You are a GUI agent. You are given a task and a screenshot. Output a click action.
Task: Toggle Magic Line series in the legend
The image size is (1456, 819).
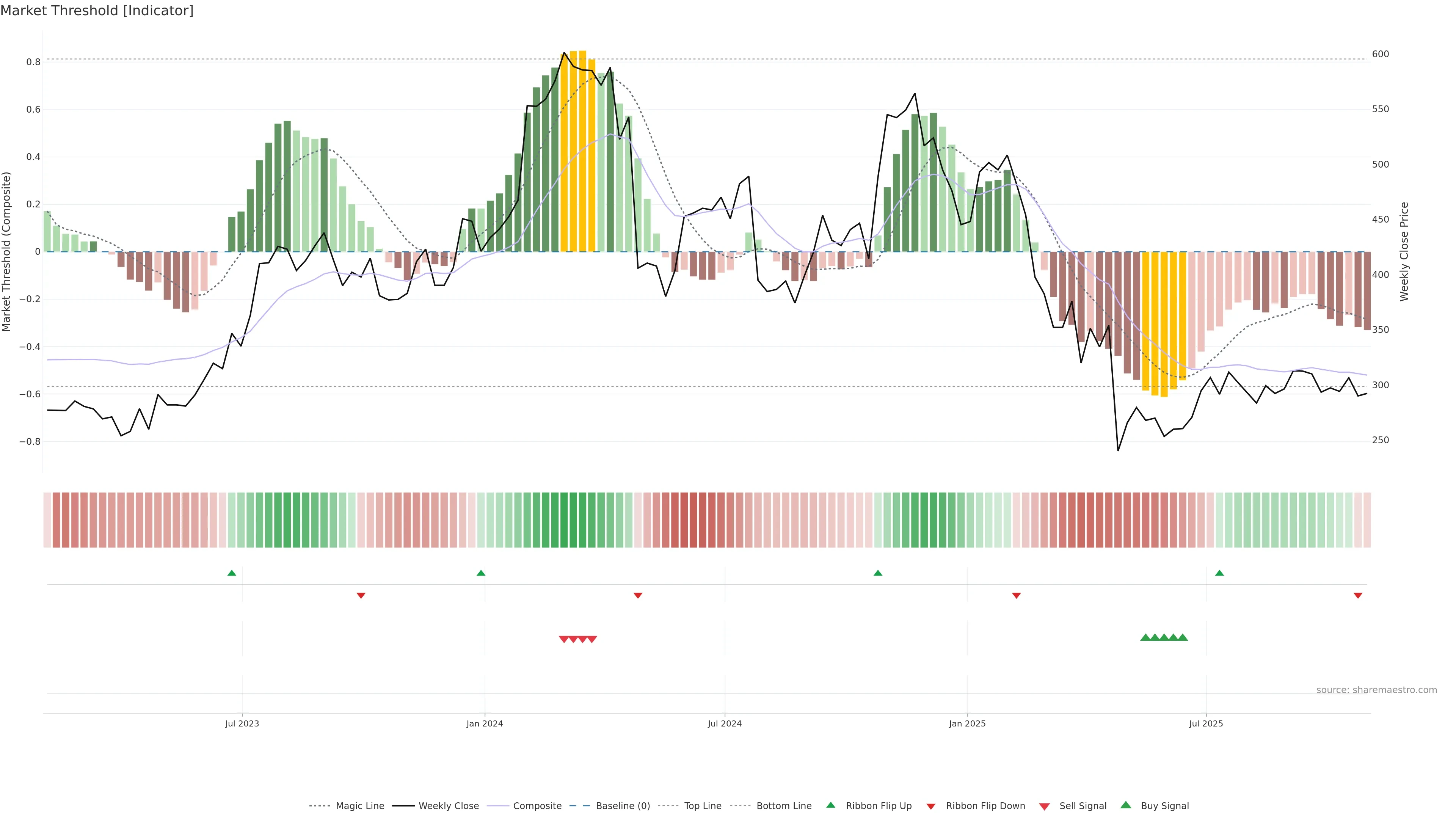pyautogui.click(x=359, y=806)
